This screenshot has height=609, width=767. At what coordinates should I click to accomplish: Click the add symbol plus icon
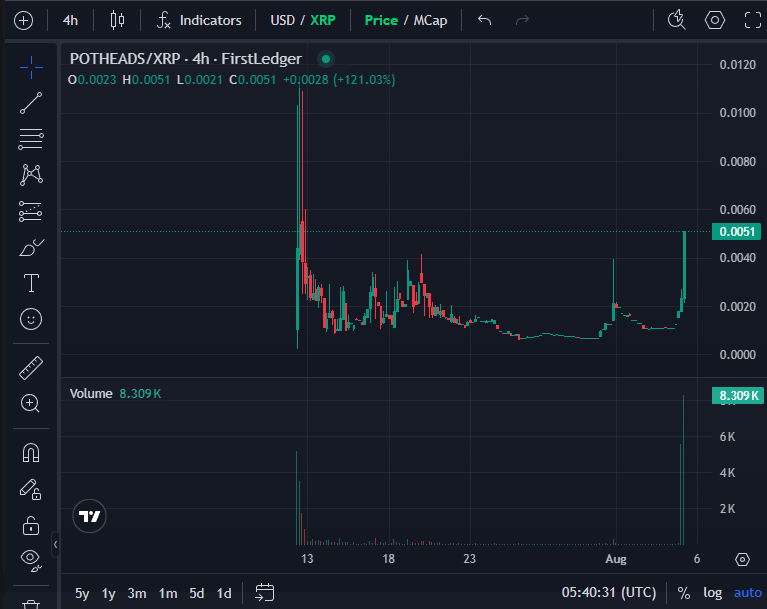pyautogui.click(x=23, y=21)
